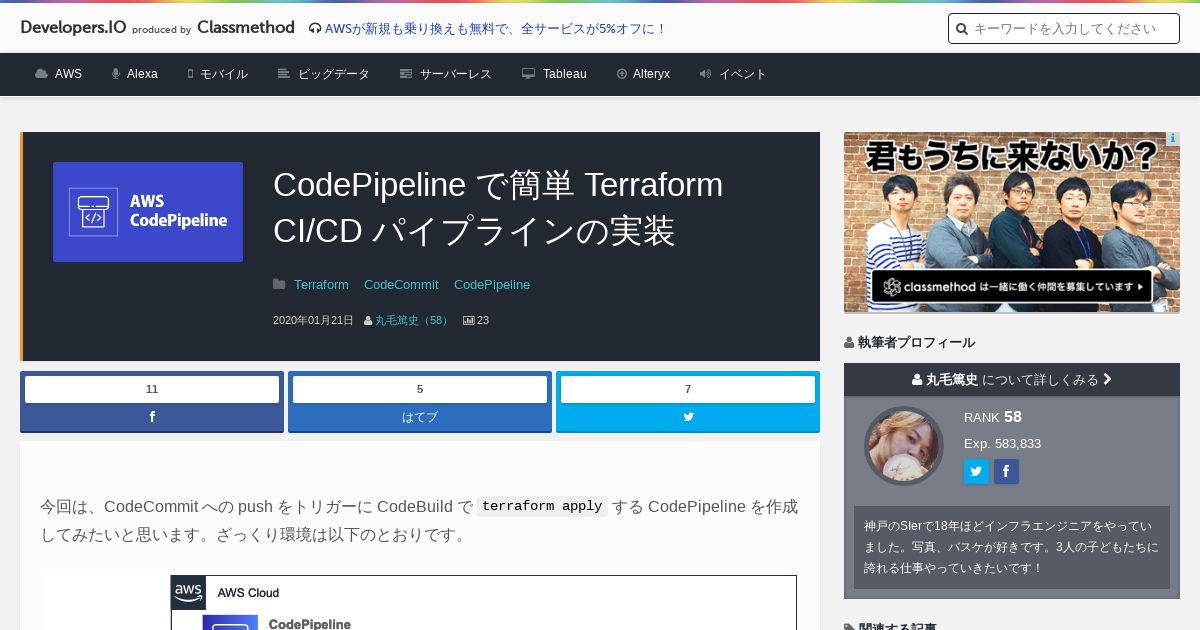The image size is (1200, 630).
Task: Click the はてブ share count 5
Action: [x=420, y=389]
